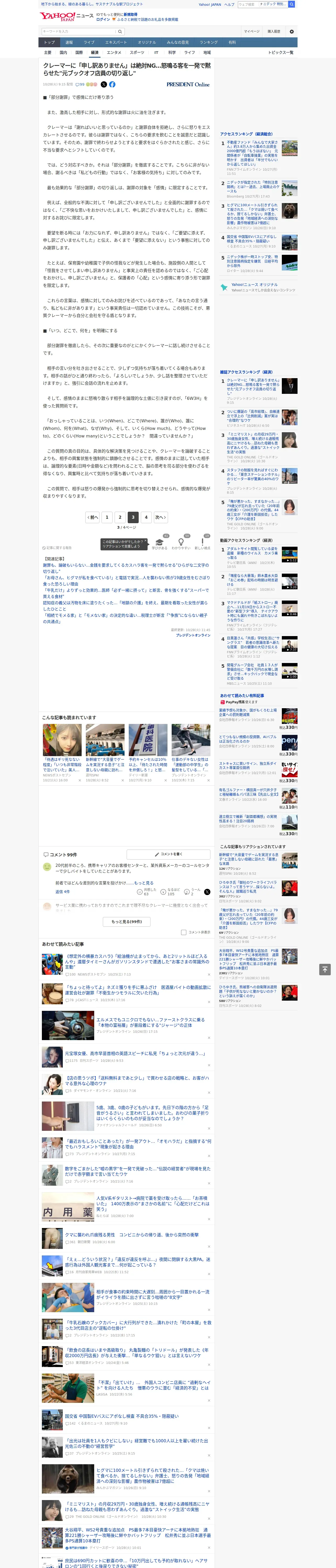Share the article on Facebook
Image resolution: width=336 pixels, height=1568 pixels.
(112, 85)
